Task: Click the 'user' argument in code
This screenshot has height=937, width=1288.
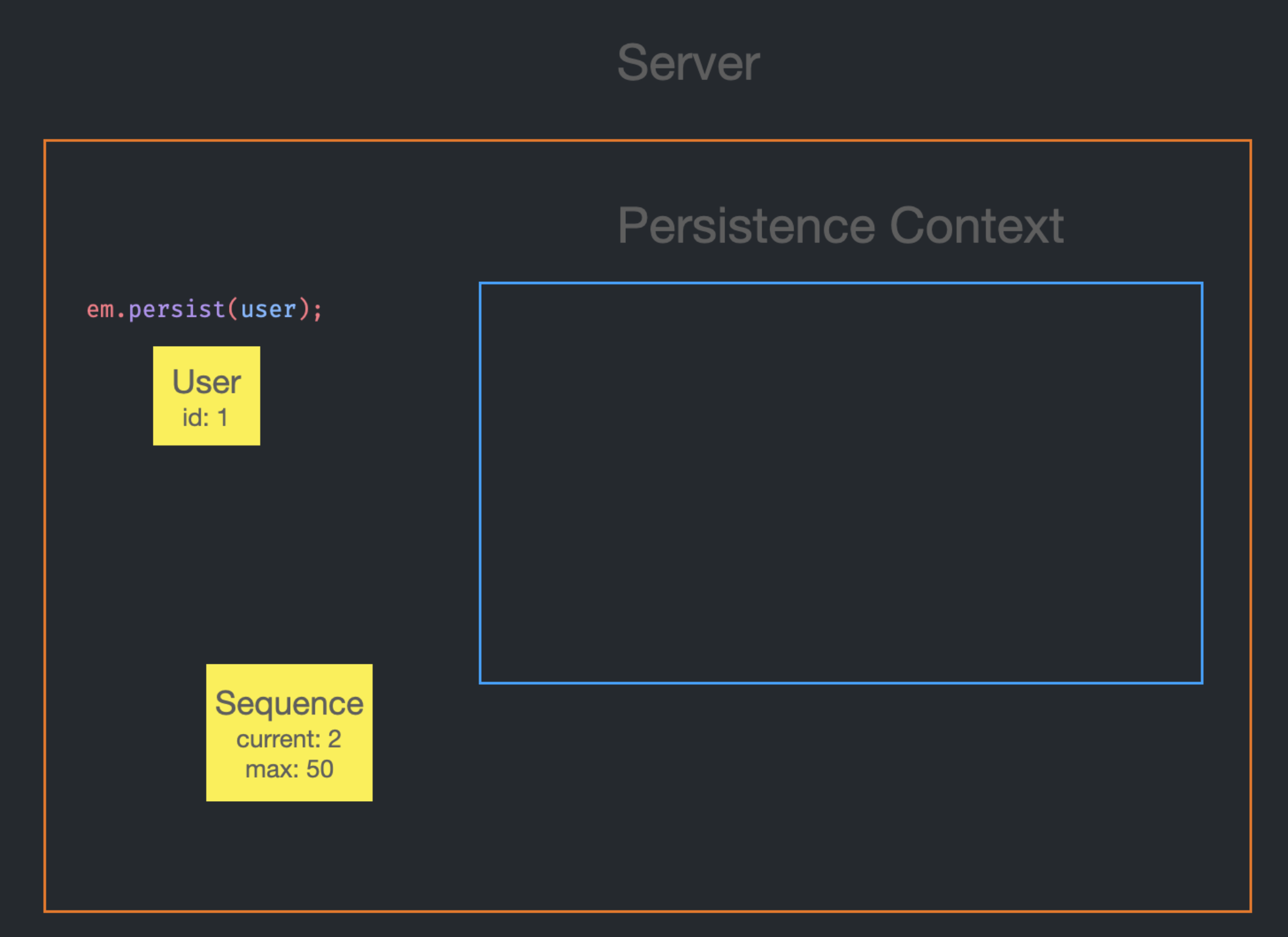Action: point(268,310)
